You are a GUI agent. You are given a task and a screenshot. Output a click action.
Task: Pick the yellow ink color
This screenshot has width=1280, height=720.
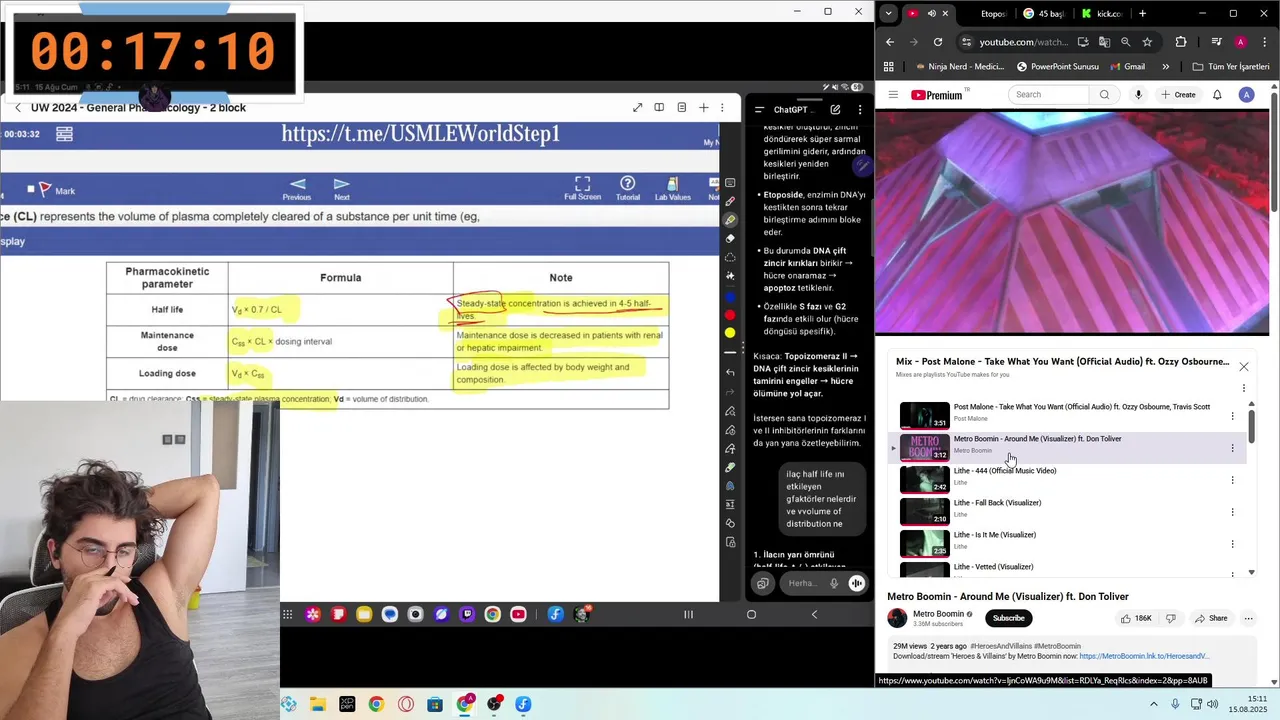pos(730,332)
